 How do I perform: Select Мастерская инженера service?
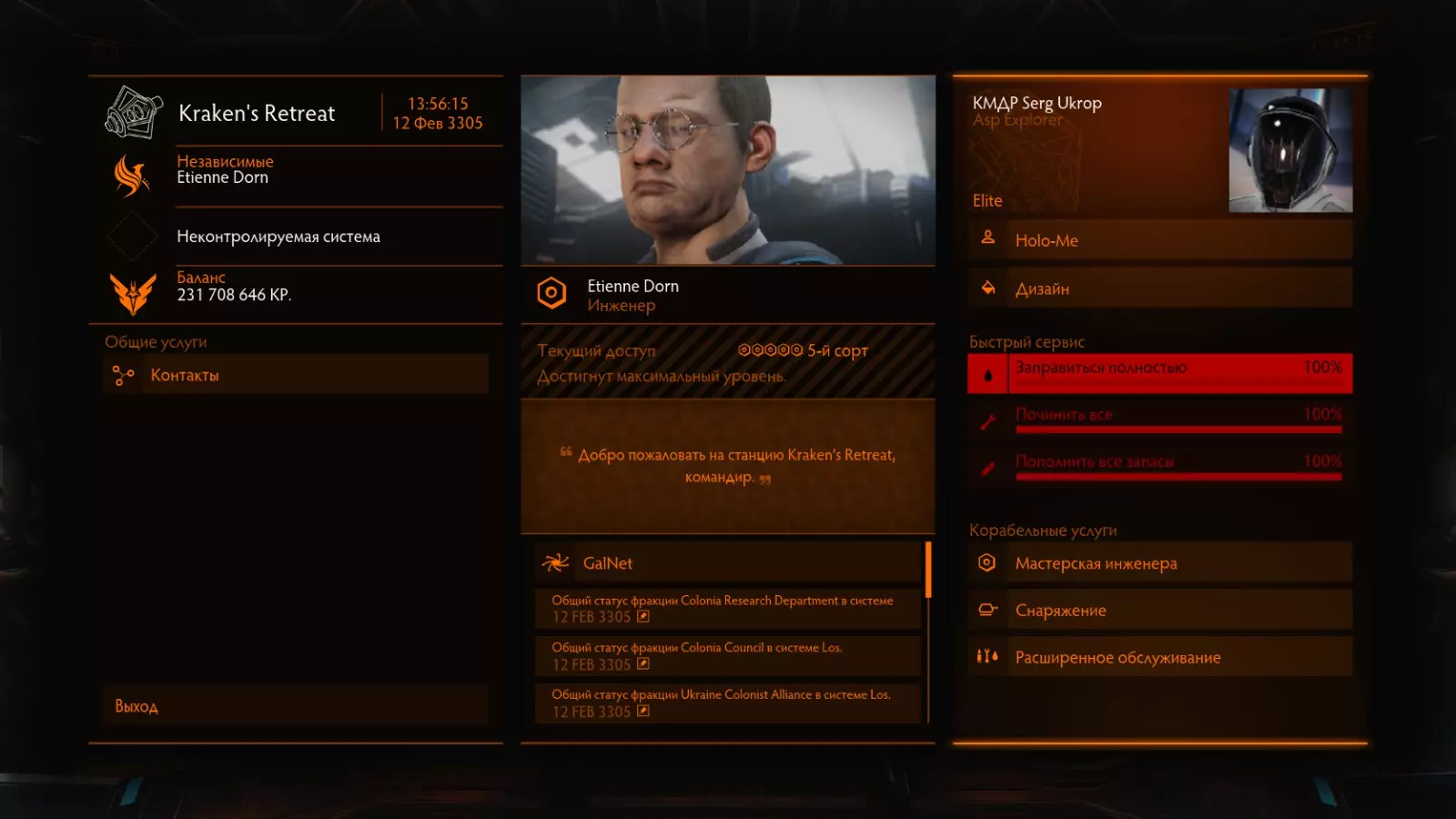click(1160, 563)
